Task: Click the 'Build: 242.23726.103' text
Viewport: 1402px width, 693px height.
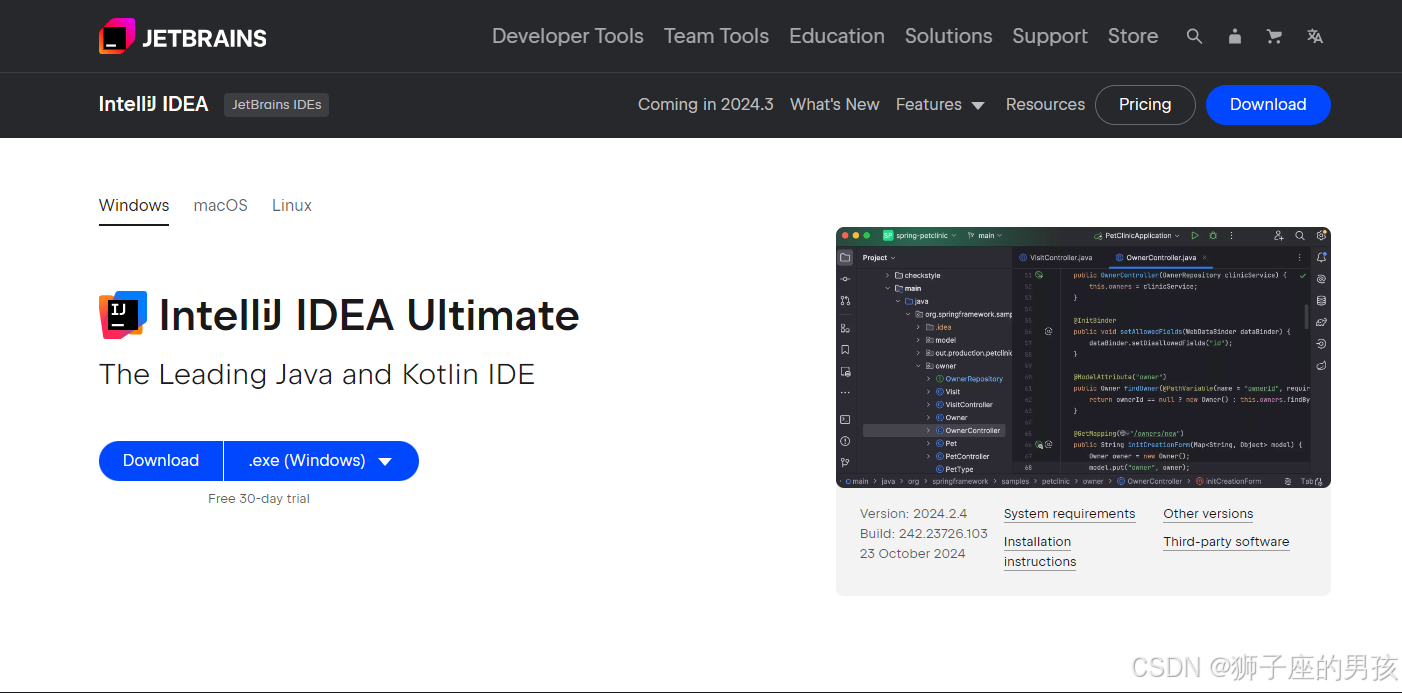Action: coord(924,534)
